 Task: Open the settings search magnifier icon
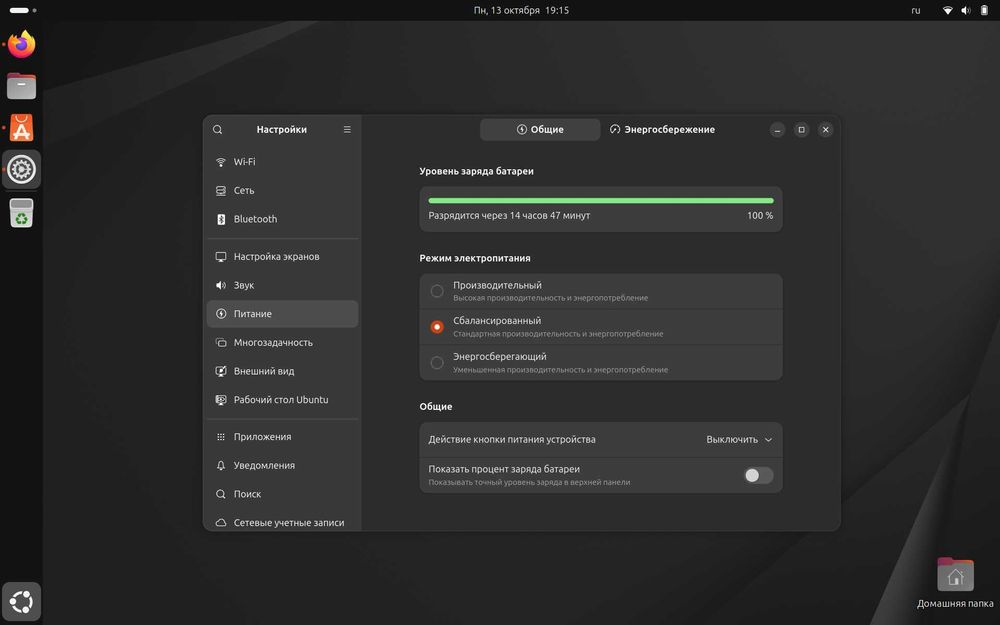click(x=217, y=129)
